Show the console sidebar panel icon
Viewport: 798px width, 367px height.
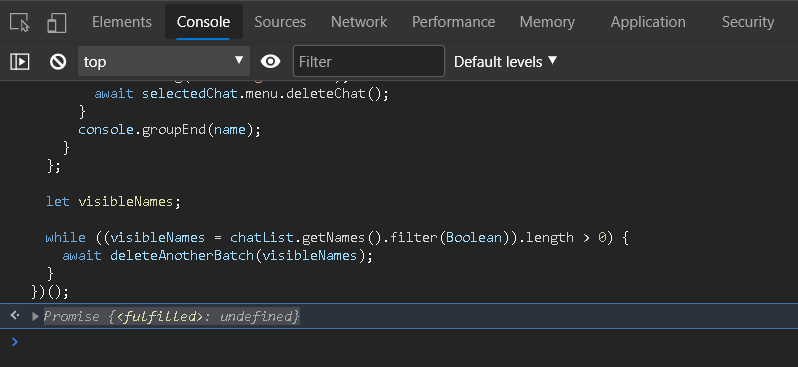[x=20, y=62]
